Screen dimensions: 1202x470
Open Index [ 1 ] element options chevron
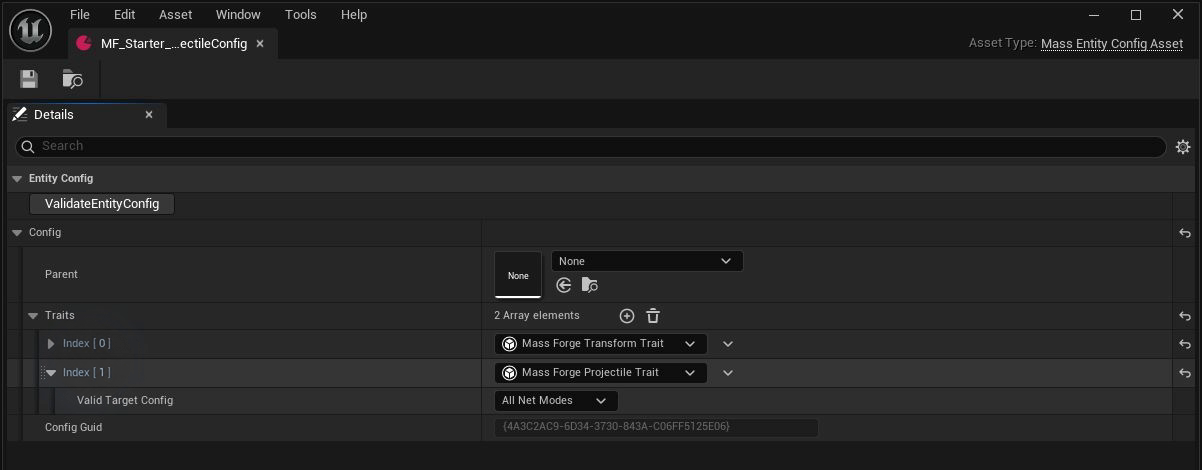point(728,373)
